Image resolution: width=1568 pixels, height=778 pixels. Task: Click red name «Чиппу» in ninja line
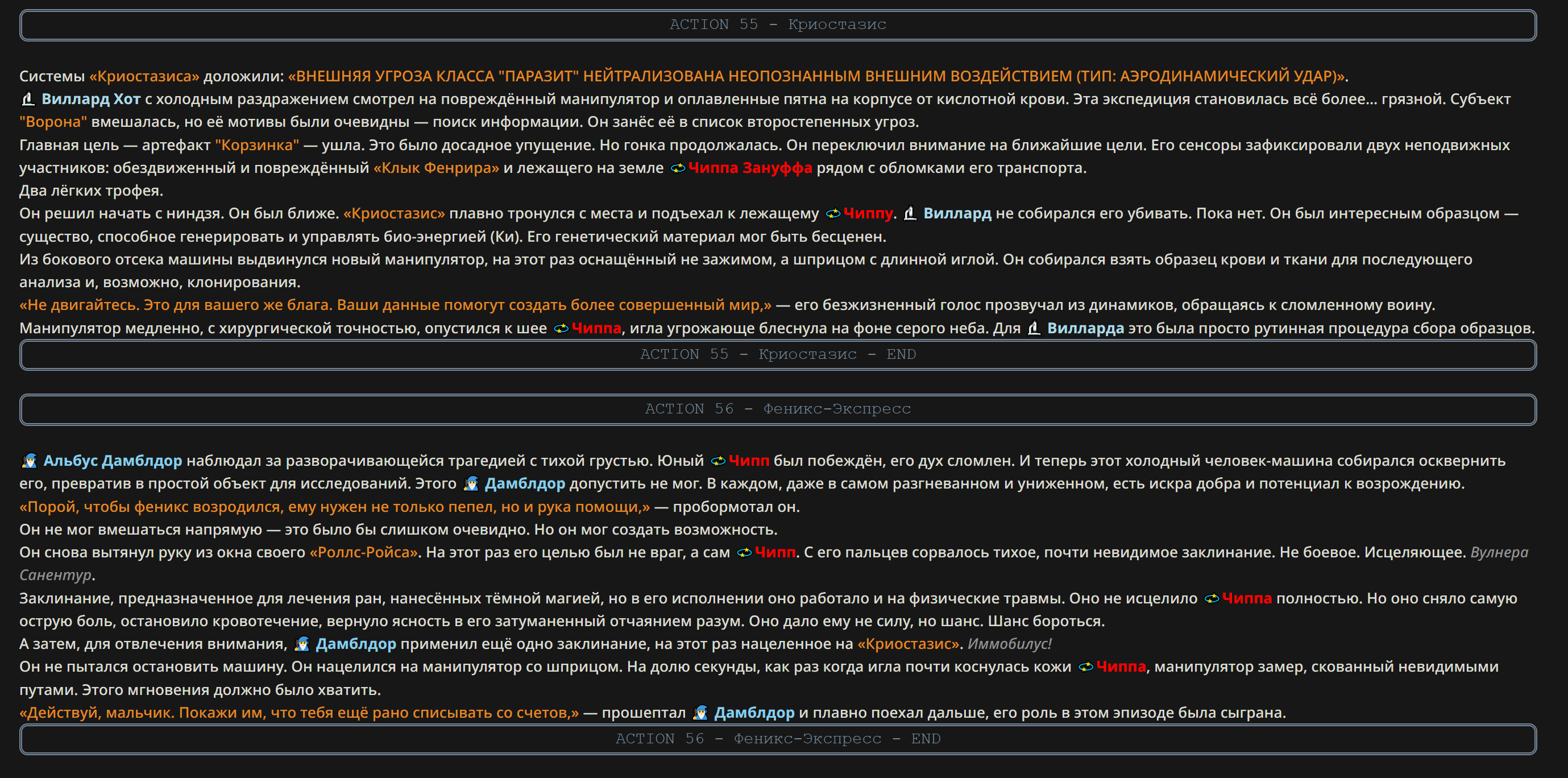pos(868,214)
